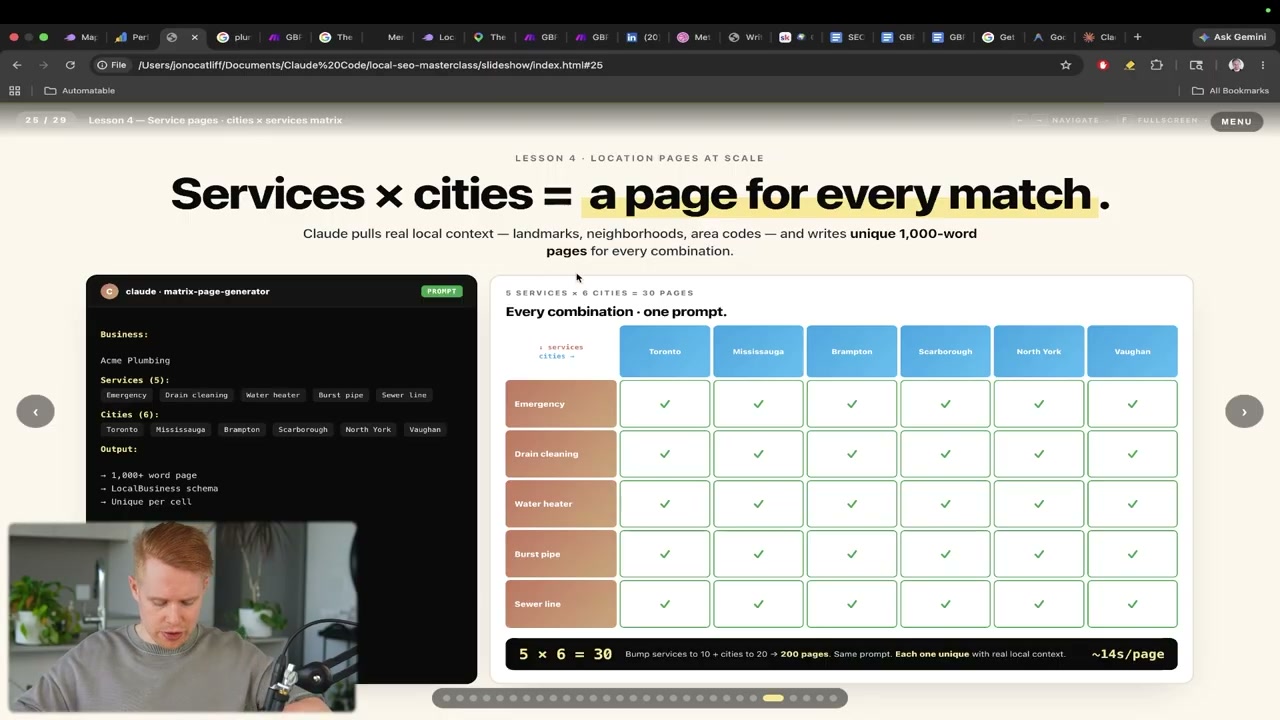Image resolution: width=1280 pixels, height=720 pixels.
Task: Jump to last slide pagination dot
Action: click(833, 698)
